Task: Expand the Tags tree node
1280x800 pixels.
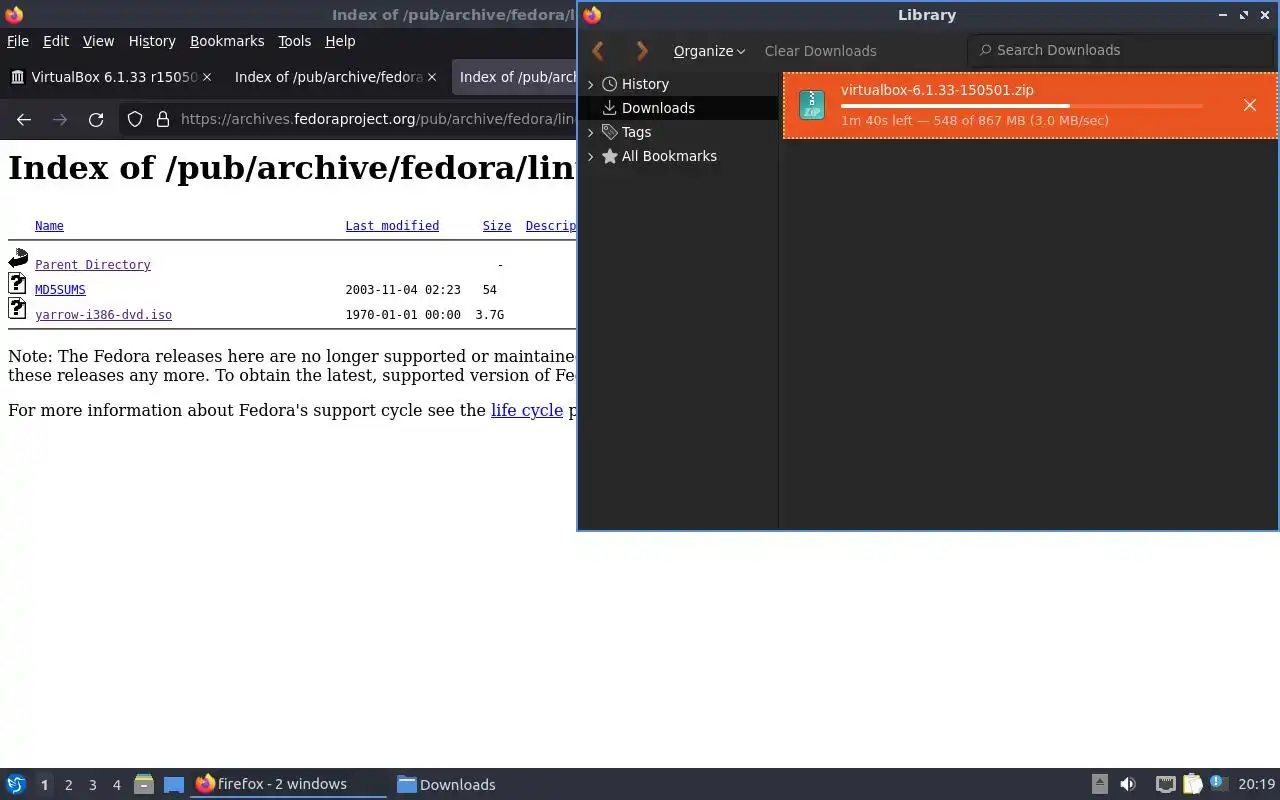Action: click(x=590, y=132)
